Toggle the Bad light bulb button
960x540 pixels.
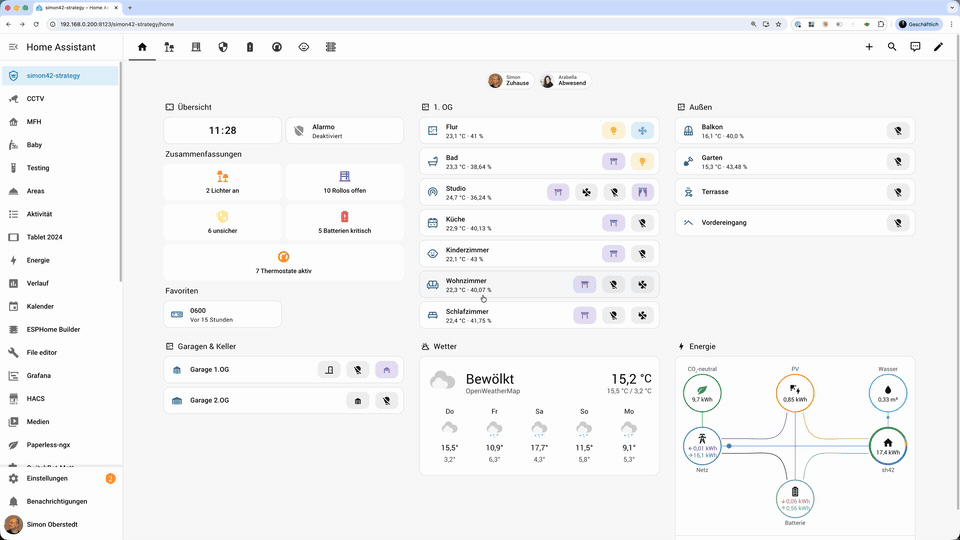tap(642, 162)
